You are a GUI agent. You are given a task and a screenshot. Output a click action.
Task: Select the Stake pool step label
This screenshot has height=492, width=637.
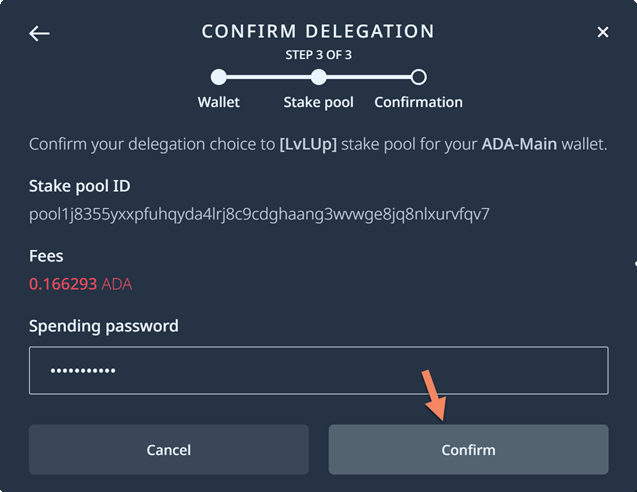tap(318, 102)
